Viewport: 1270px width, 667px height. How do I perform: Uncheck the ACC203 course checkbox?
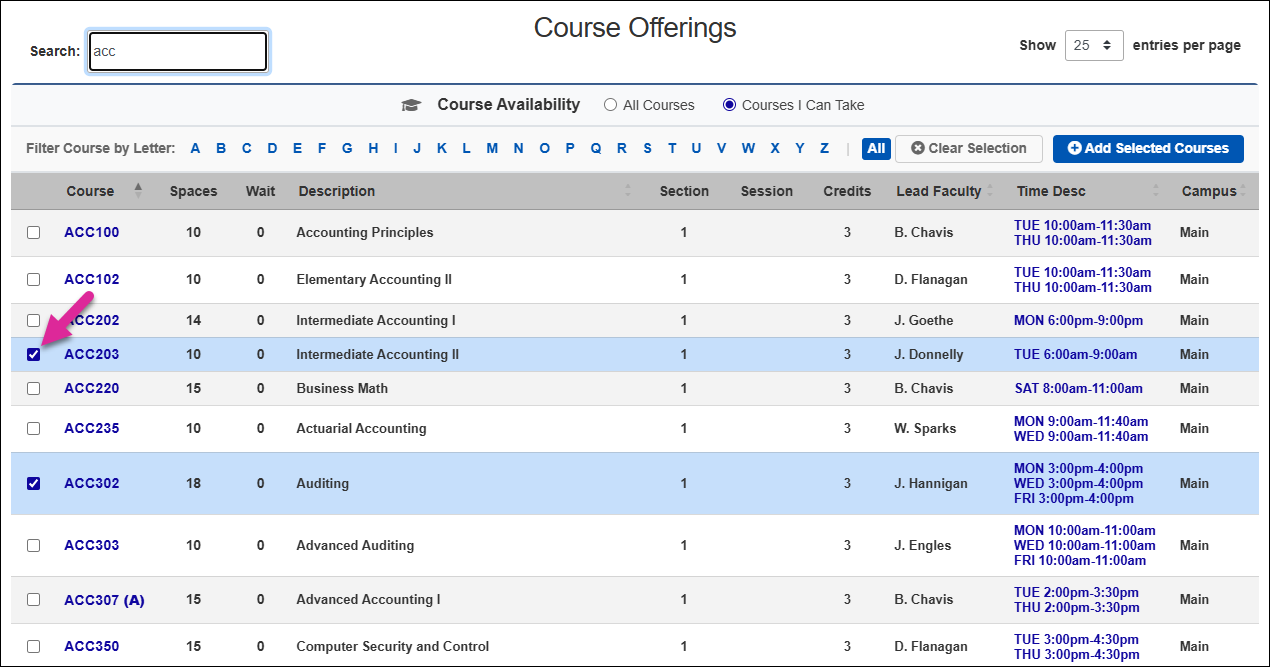[34, 354]
